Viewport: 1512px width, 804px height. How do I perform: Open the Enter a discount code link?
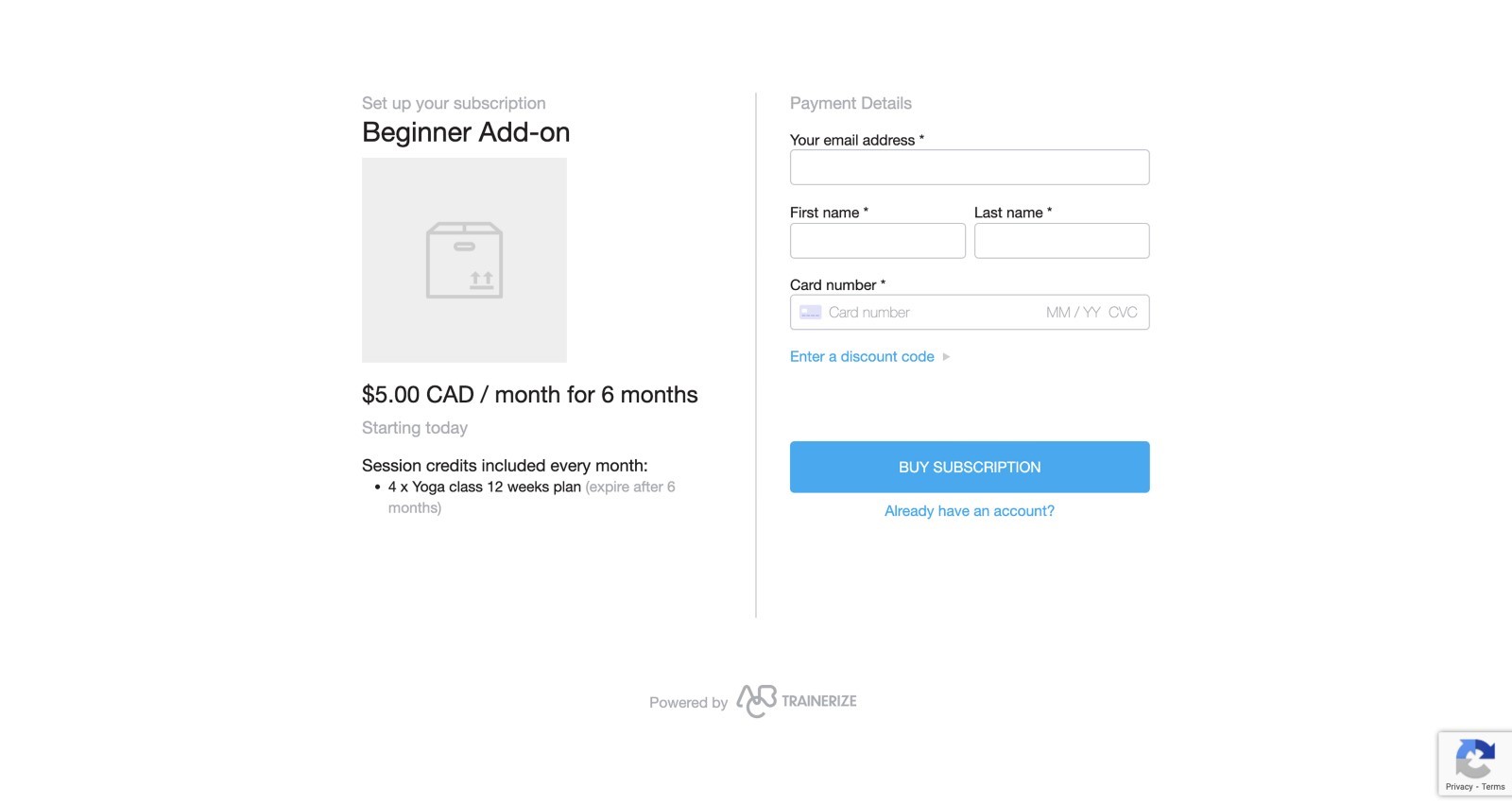[x=862, y=356]
